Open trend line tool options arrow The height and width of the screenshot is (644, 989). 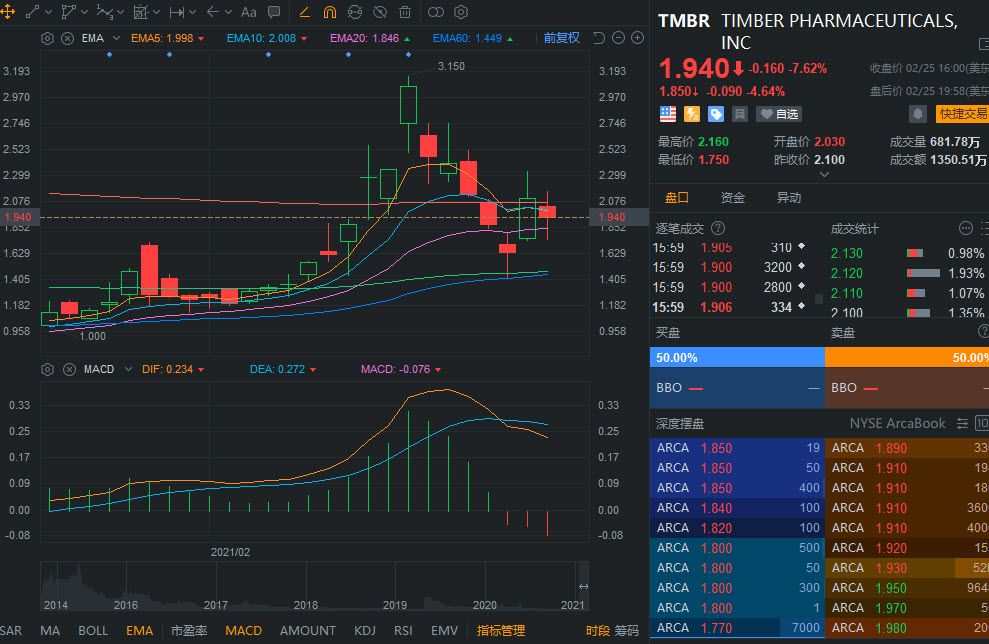(x=48, y=12)
